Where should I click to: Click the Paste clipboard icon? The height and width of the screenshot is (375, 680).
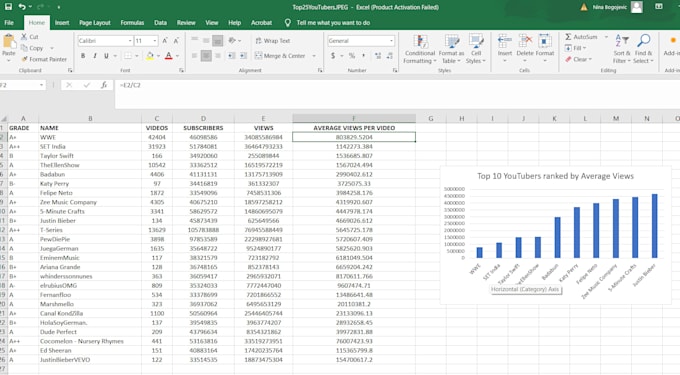tap(9, 42)
